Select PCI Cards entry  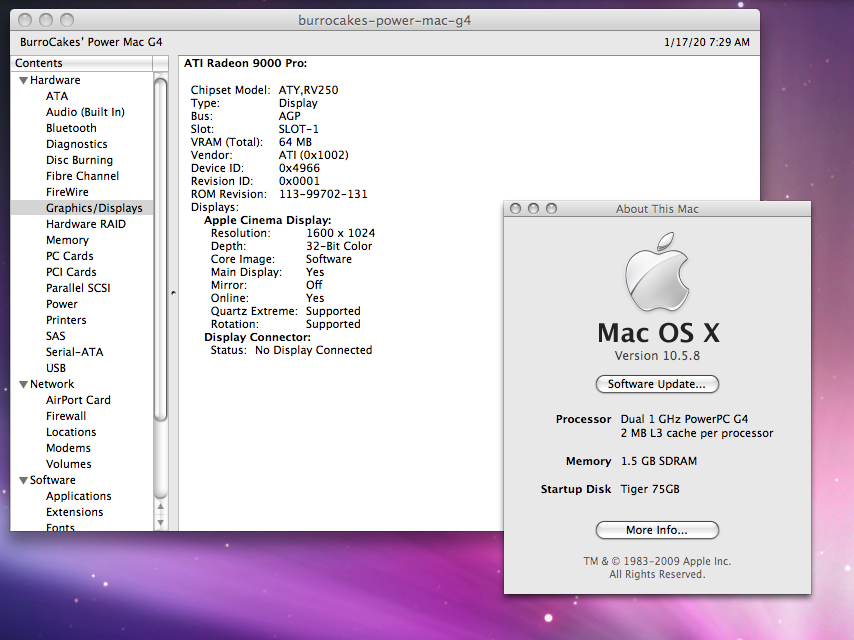[x=71, y=272]
